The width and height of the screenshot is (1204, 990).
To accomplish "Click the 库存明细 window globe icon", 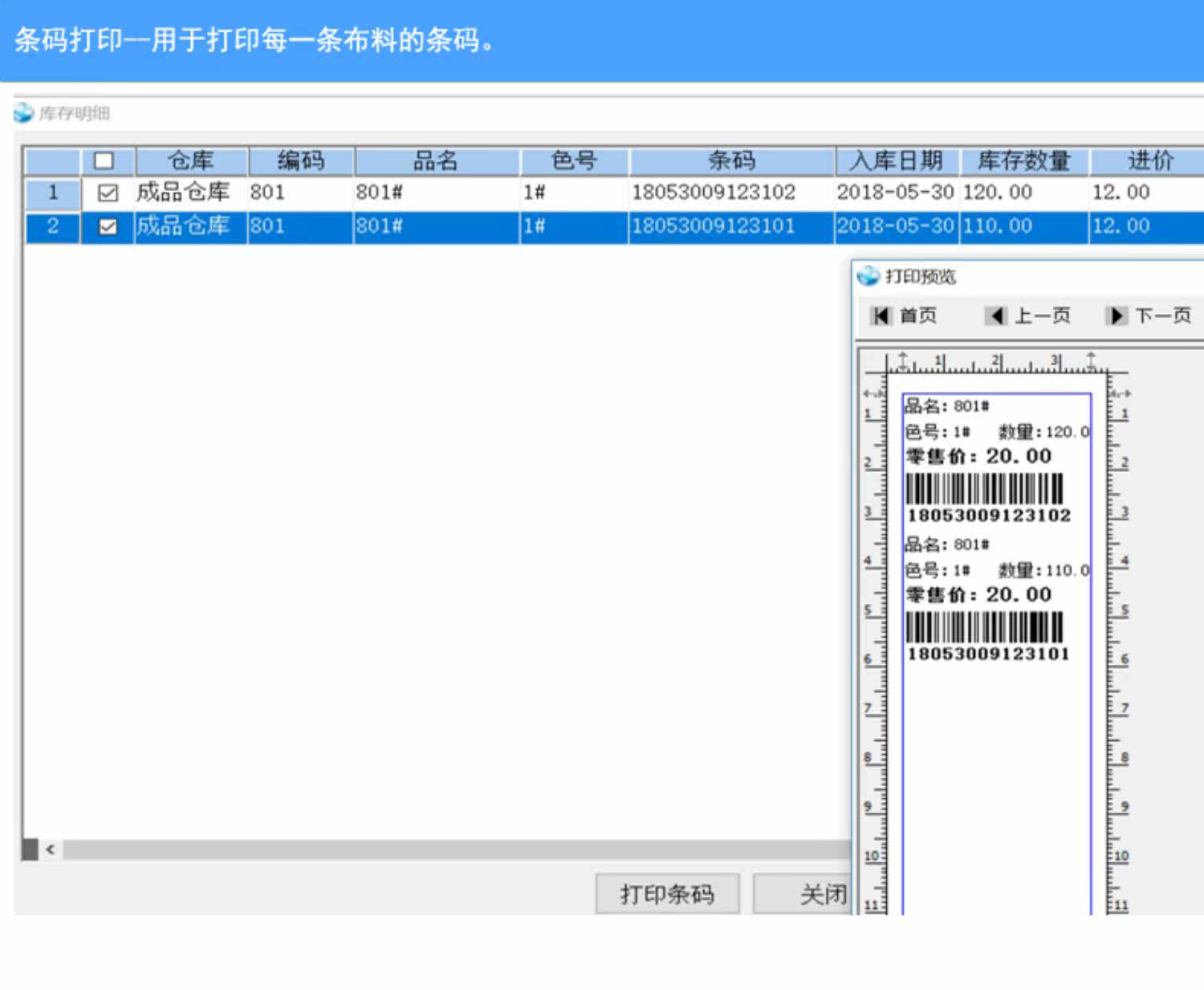I will click(24, 113).
